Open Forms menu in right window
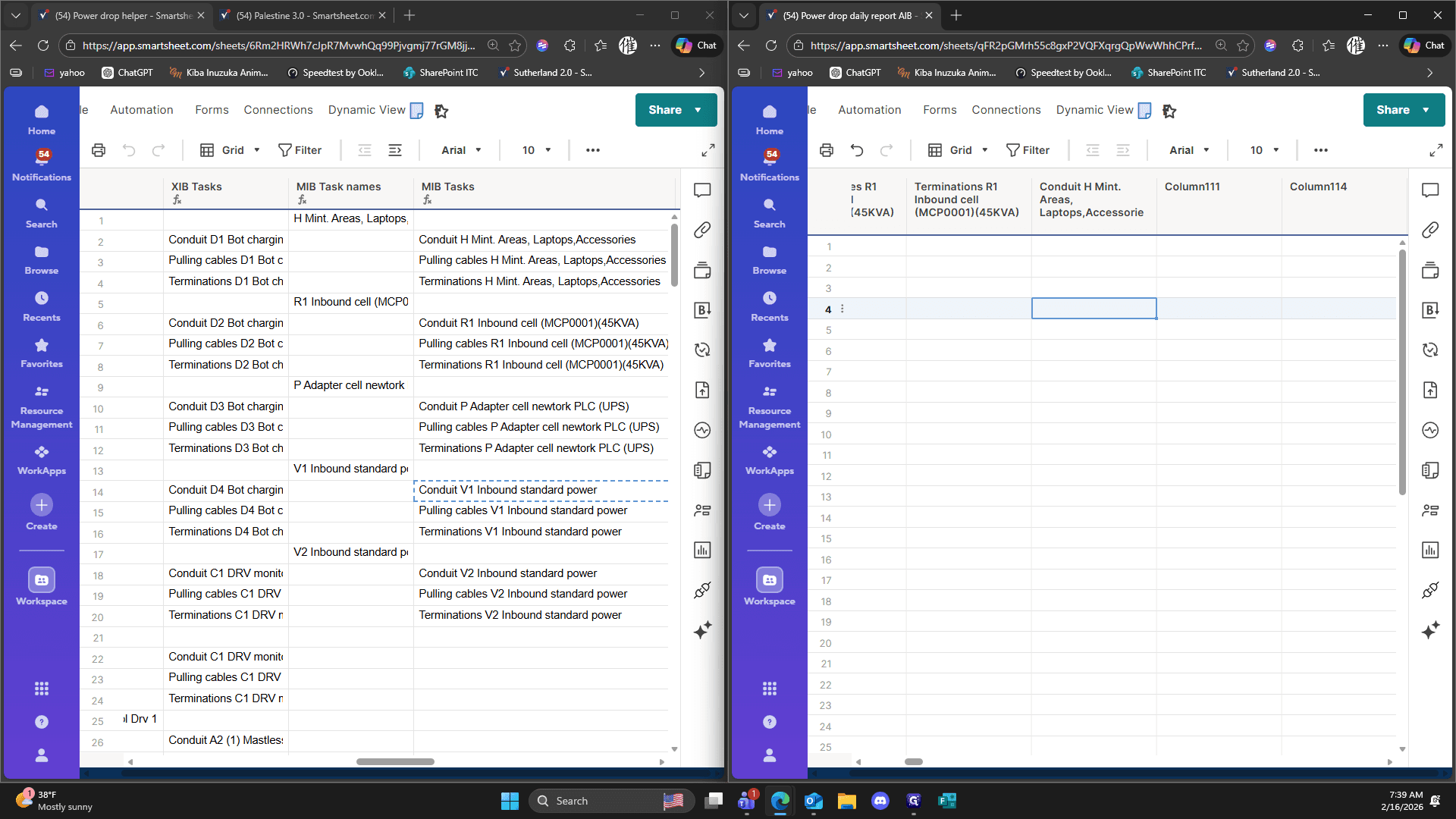 click(940, 110)
